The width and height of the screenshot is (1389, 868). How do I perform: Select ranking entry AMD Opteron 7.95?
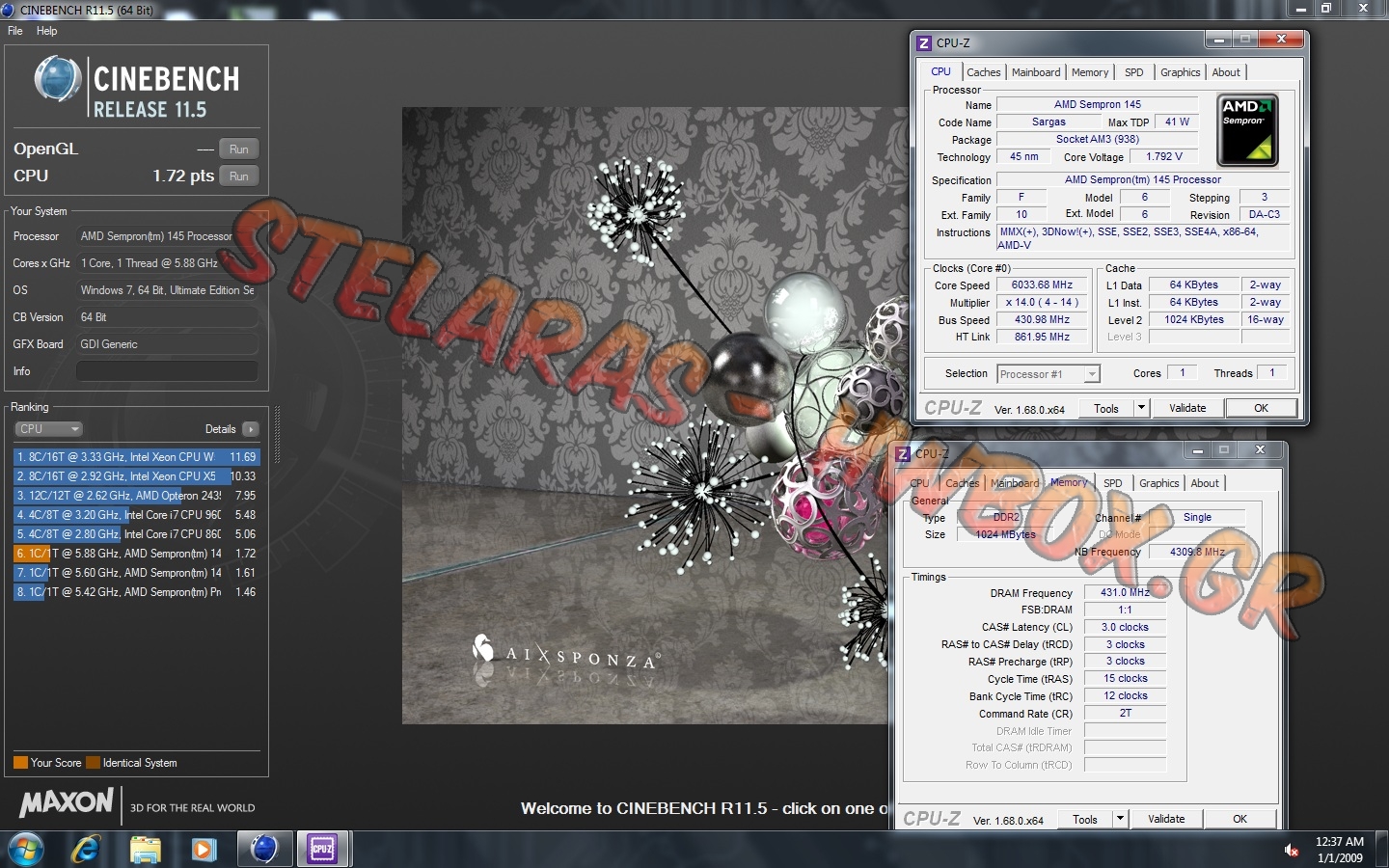click(136, 496)
